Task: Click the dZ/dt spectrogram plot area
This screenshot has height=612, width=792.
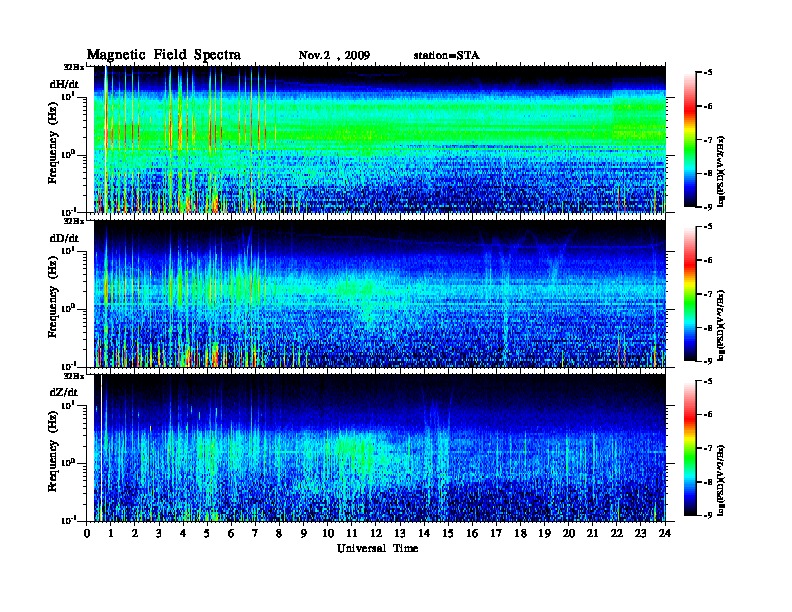Action: coord(379,448)
